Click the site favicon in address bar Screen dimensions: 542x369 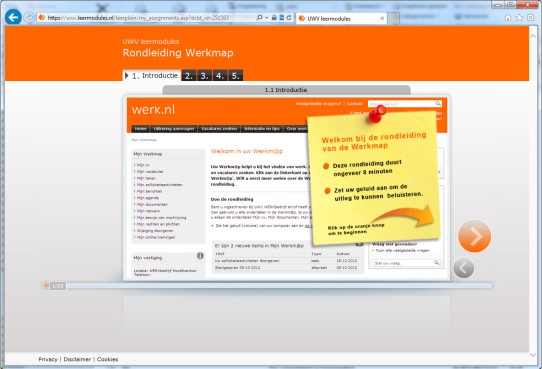[x=42, y=17]
